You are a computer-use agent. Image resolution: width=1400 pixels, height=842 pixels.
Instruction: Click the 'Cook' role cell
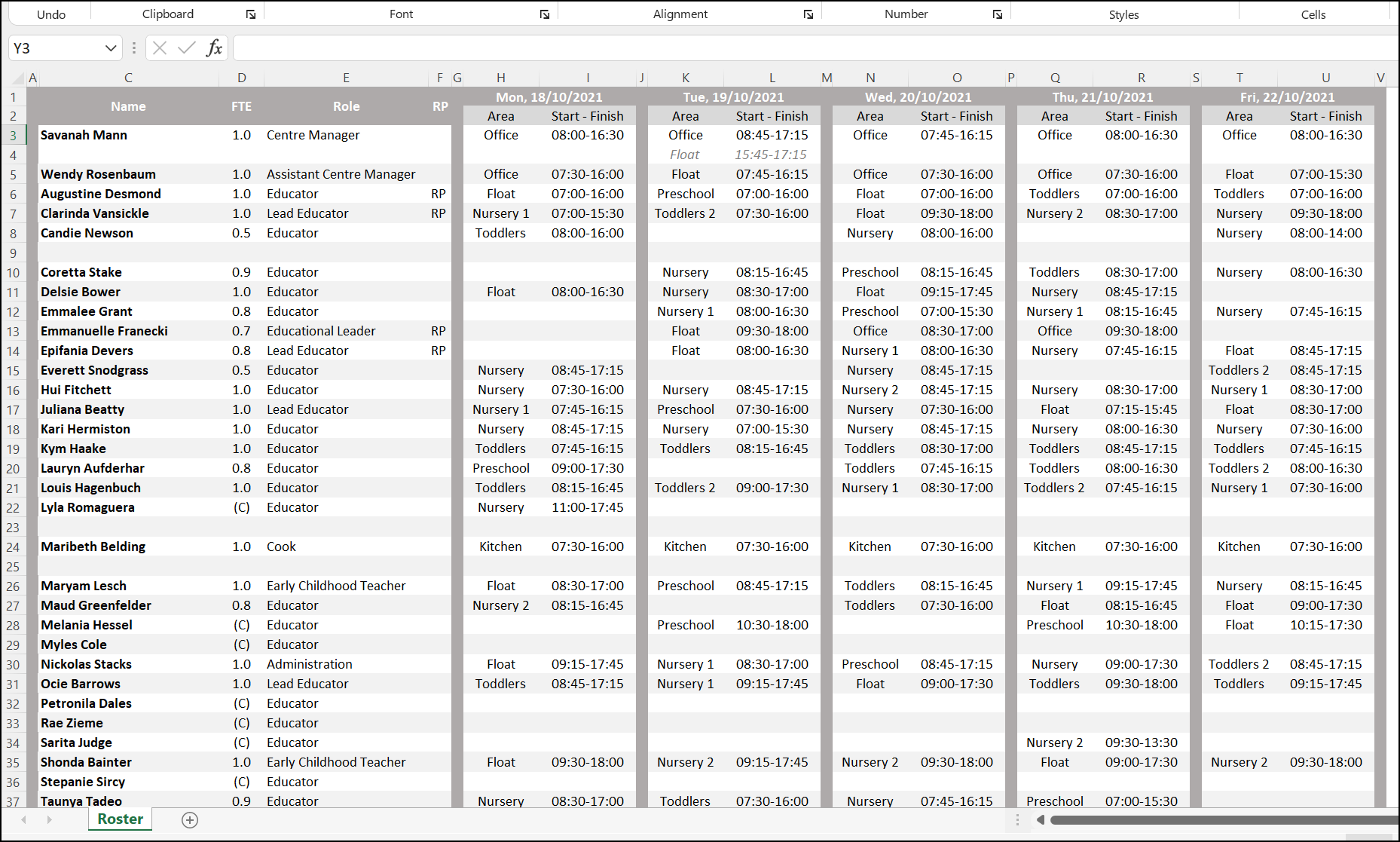tap(346, 547)
